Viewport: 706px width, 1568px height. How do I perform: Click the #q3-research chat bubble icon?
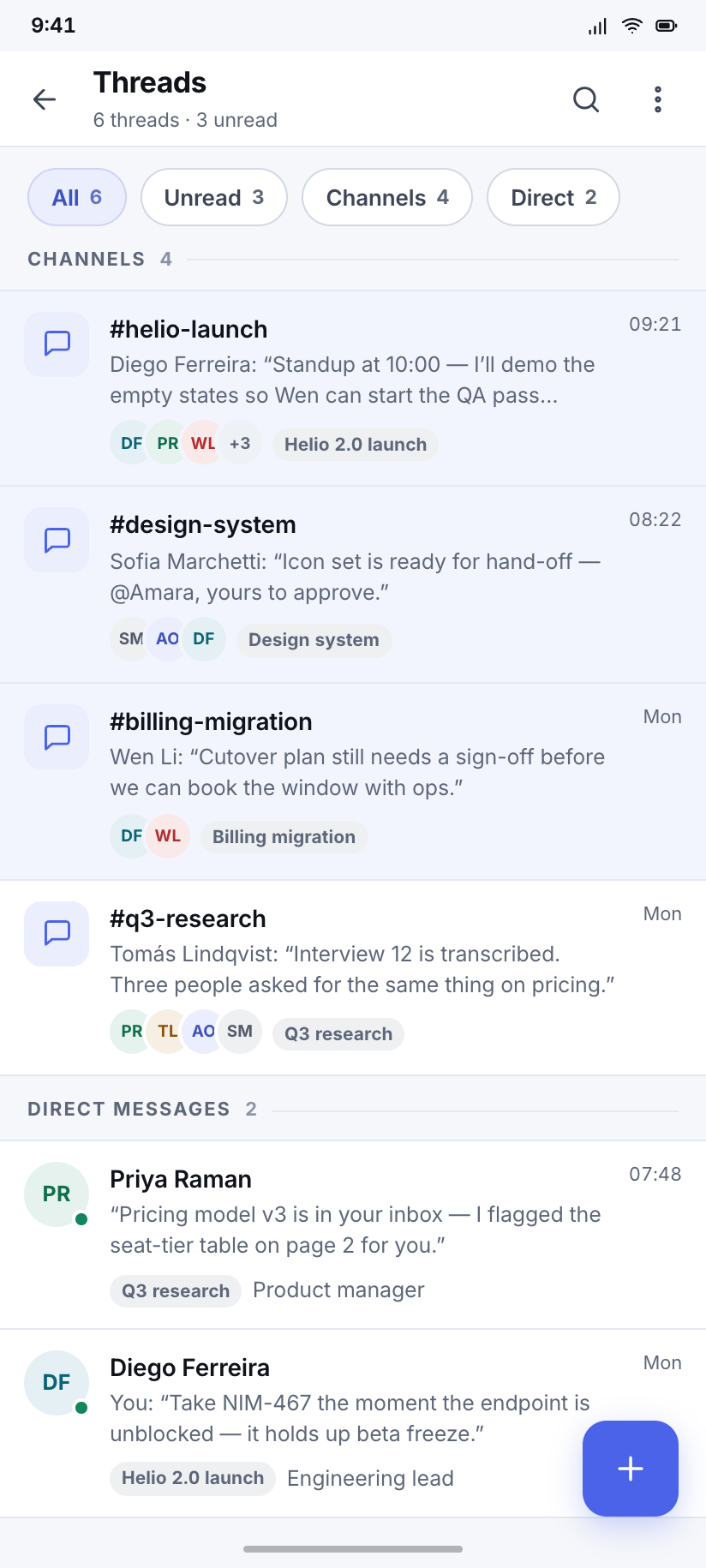point(57,933)
